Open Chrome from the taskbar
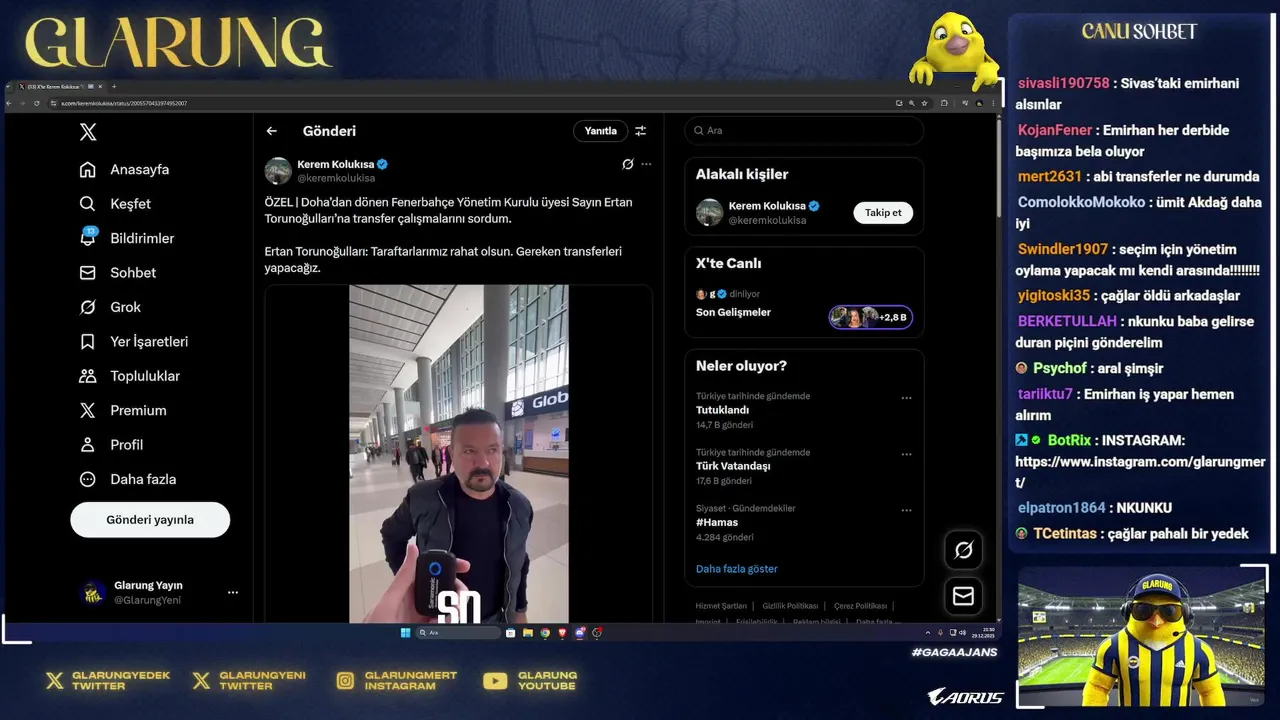The width and height of the screenshot is (1280, 720). click(x=545, y=632)
